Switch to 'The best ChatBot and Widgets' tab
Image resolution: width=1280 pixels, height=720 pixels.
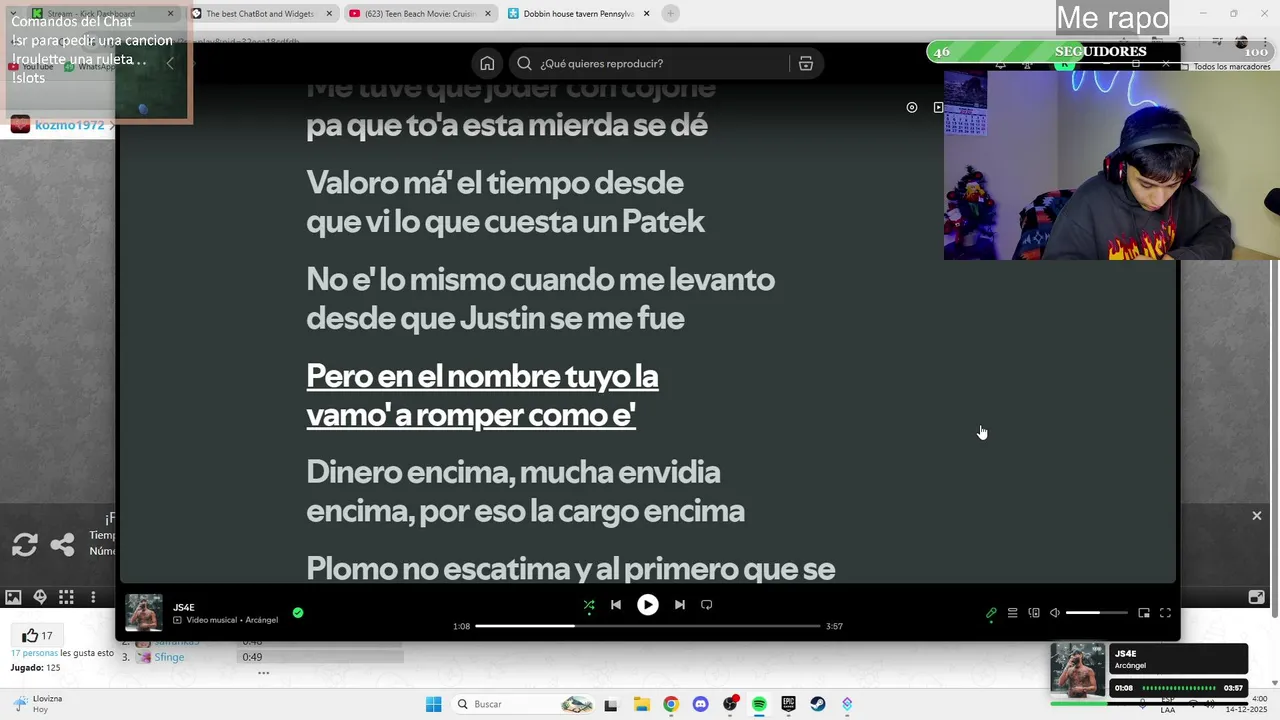pyautogui.click(x=260, y=14)
